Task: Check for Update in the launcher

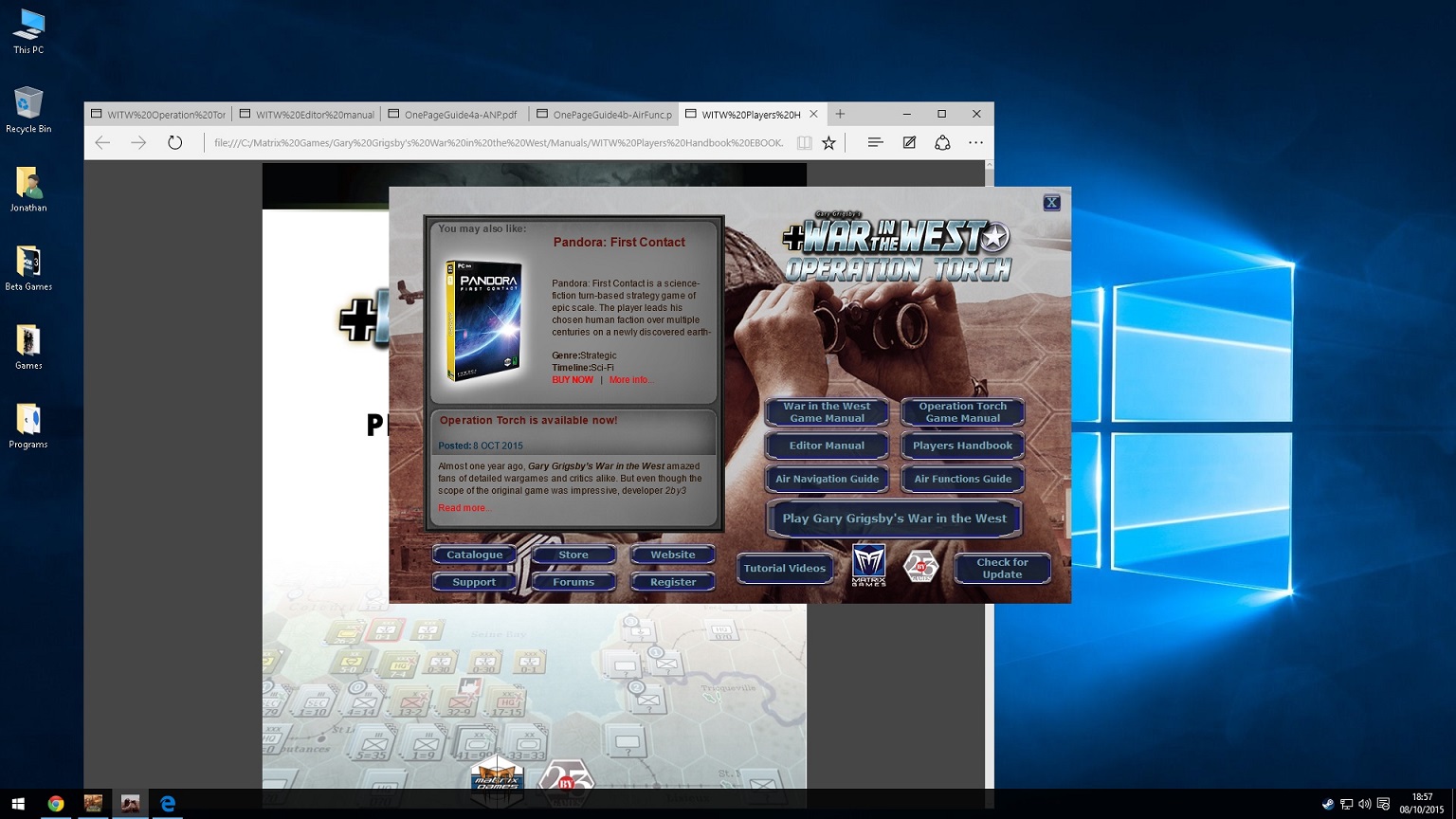Action: click(1002, 569)
